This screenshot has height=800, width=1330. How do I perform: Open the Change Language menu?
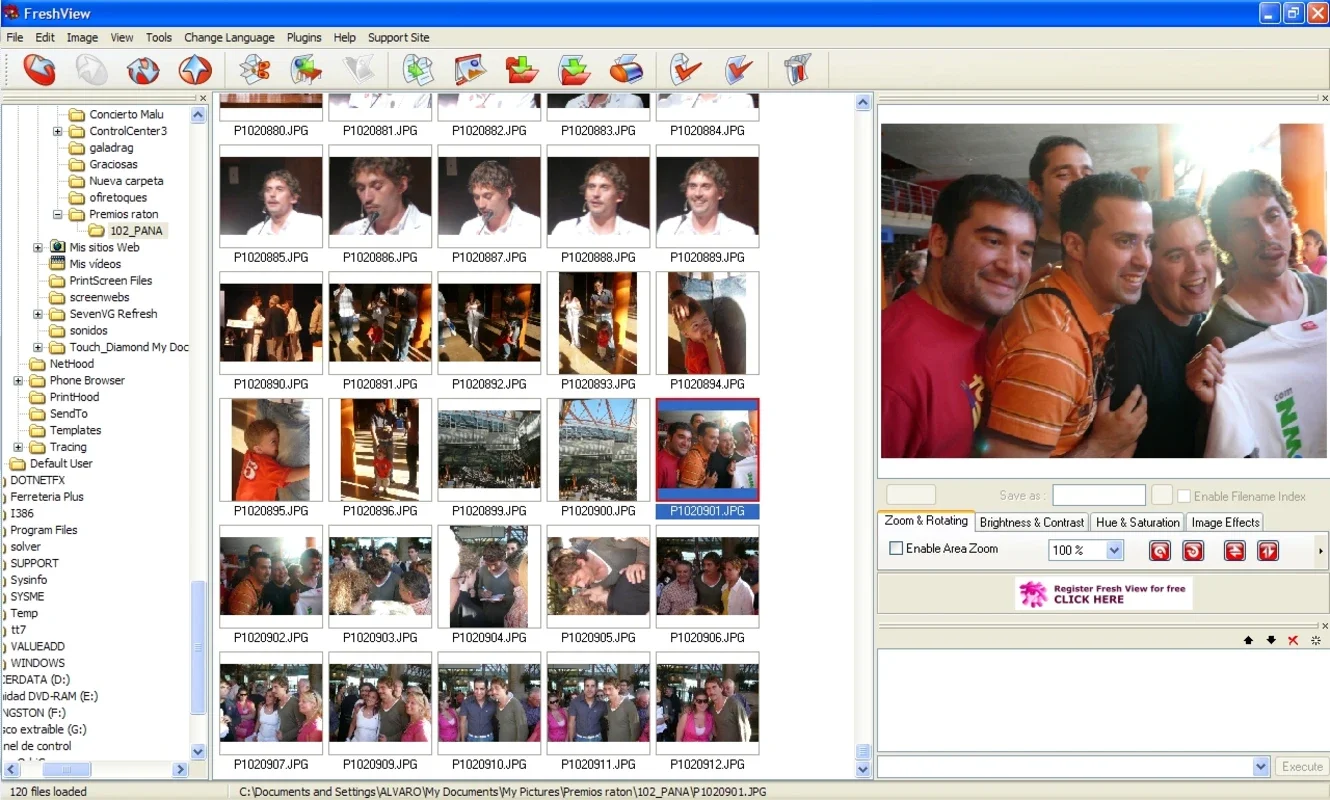[x=229, y=38]
